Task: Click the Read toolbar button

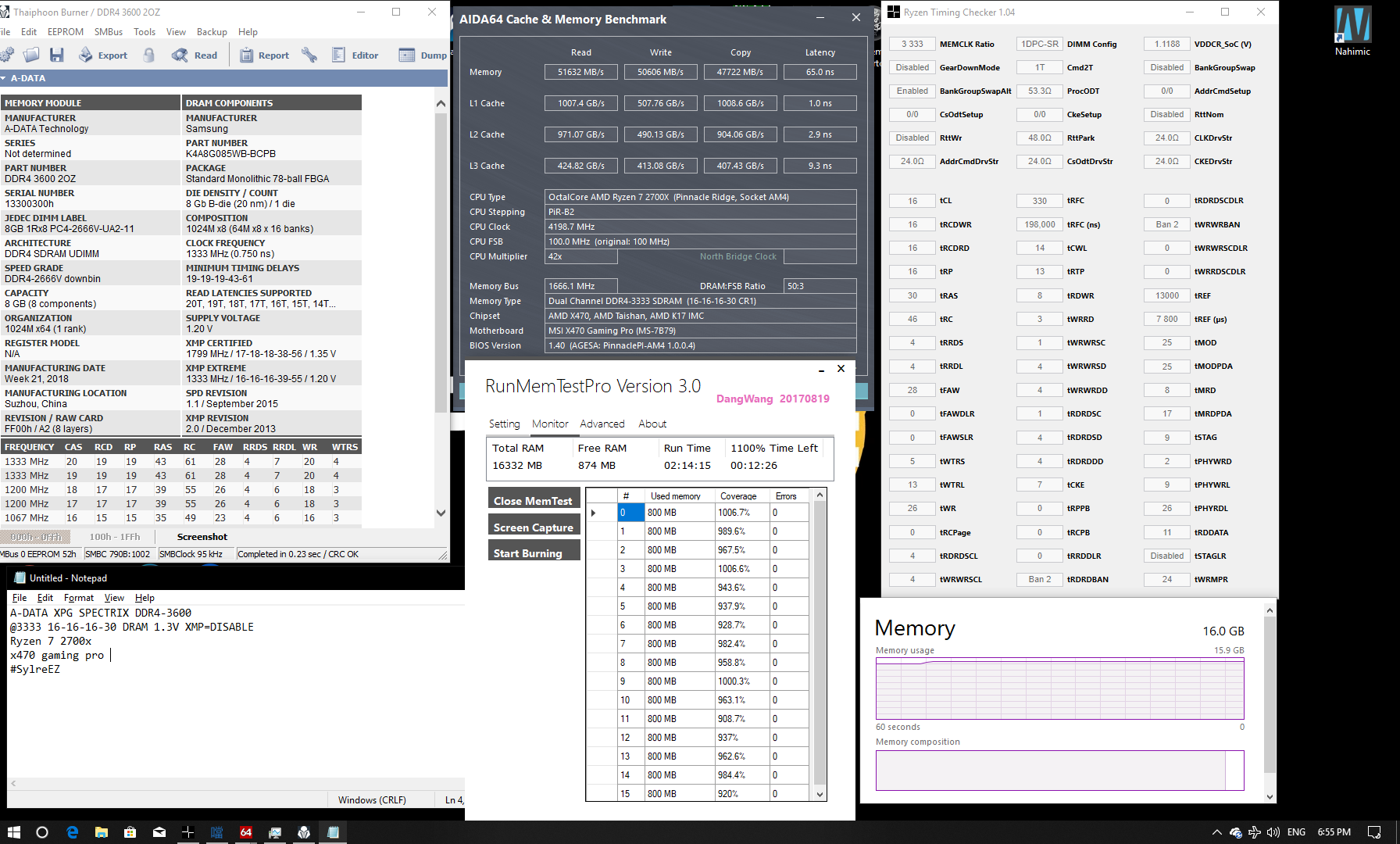Action: [195, 55]
